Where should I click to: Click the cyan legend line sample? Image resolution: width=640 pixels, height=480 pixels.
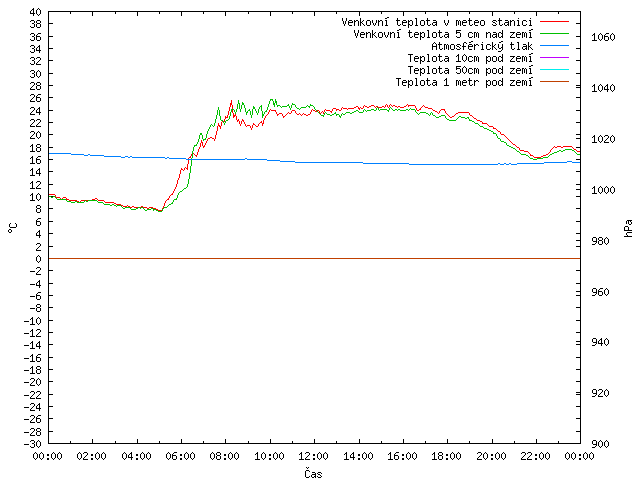554,70
